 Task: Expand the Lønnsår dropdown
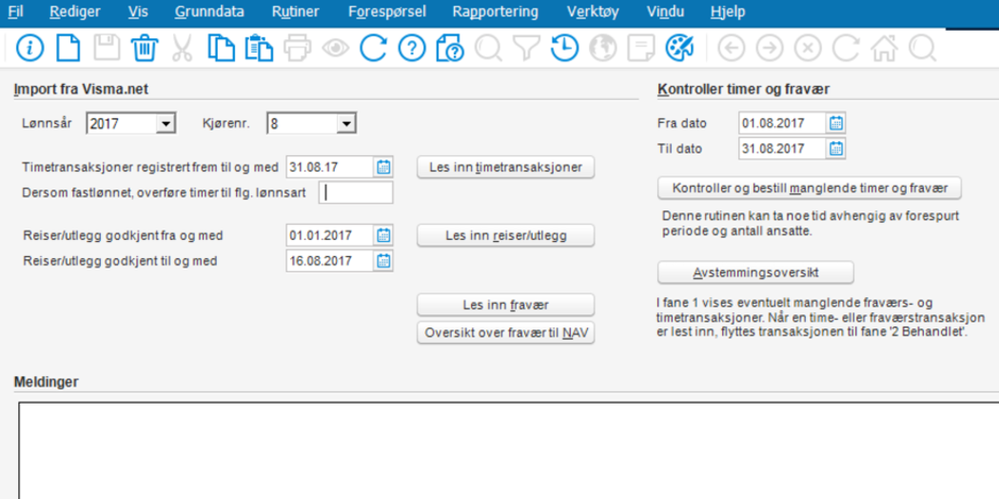166,123
